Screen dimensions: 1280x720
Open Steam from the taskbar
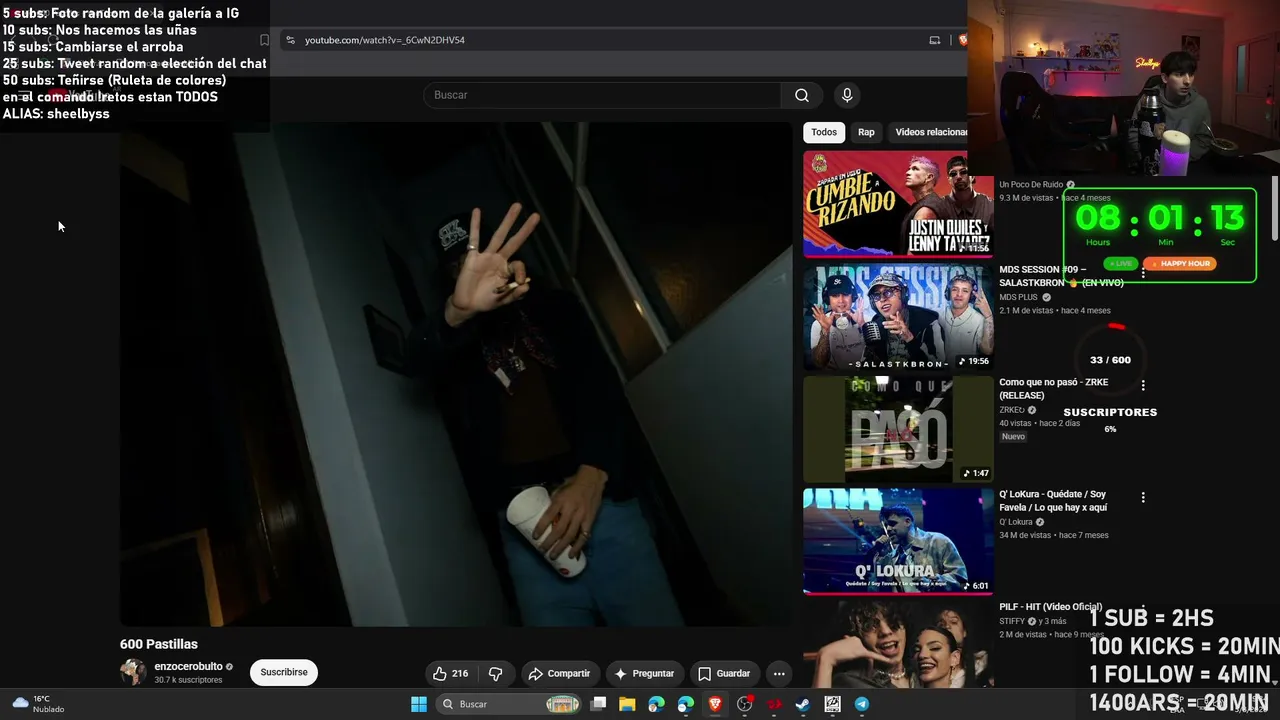(803, 704)
